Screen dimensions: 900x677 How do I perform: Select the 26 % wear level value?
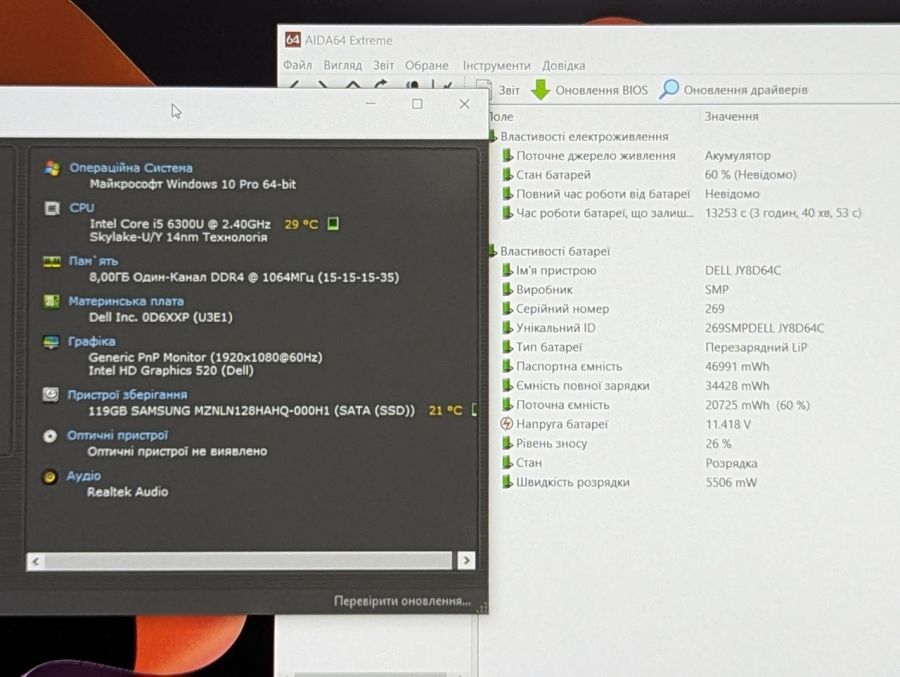(718, 443)
